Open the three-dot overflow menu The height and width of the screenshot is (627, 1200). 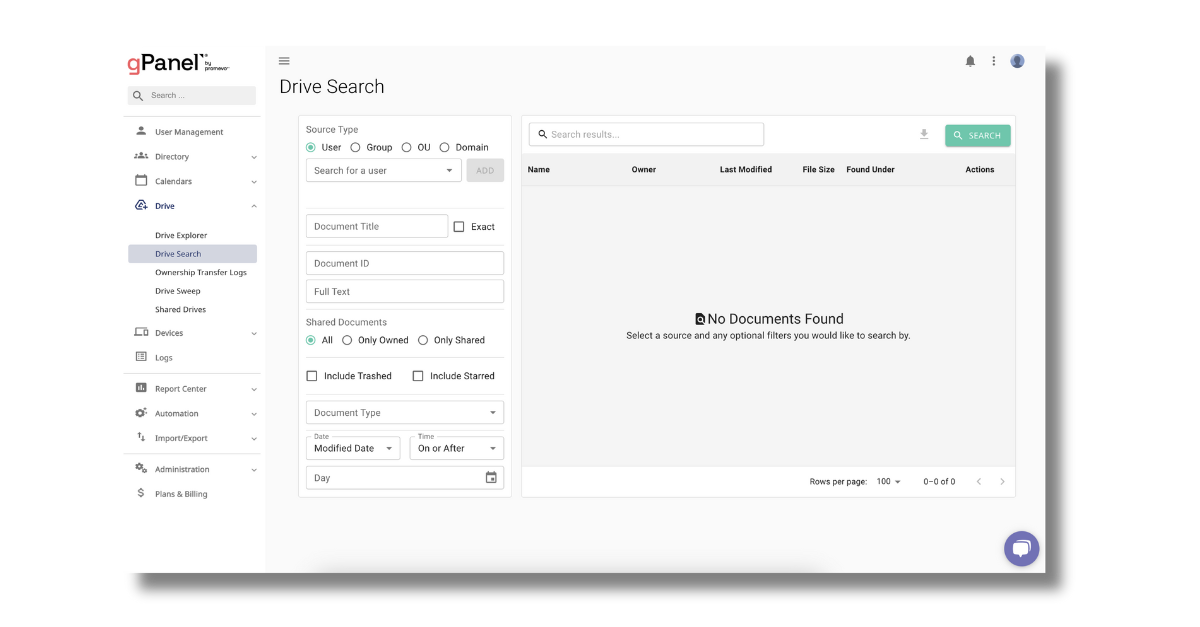click(993, 61)
